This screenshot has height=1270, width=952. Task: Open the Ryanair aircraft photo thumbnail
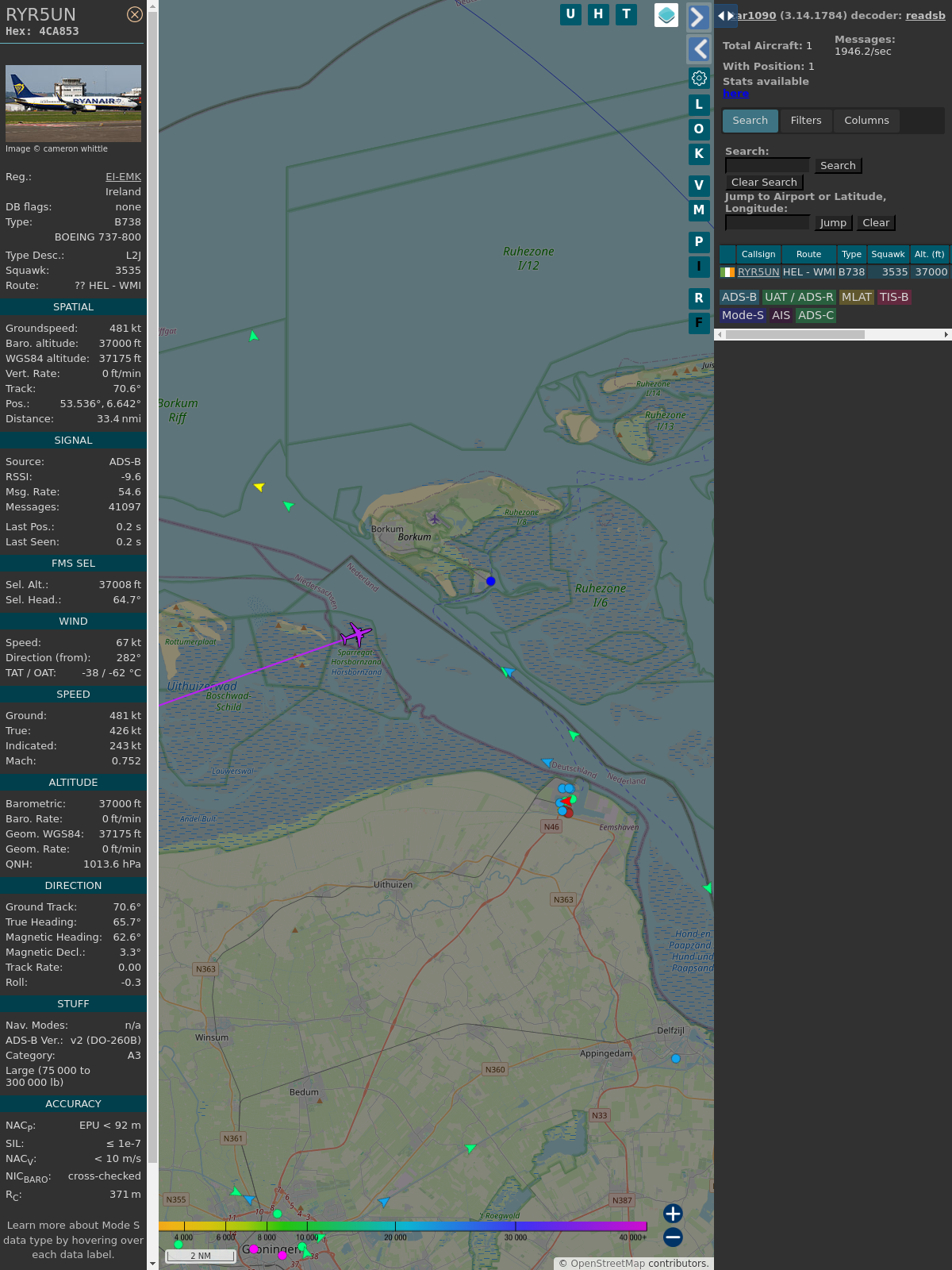click(73, 104)
